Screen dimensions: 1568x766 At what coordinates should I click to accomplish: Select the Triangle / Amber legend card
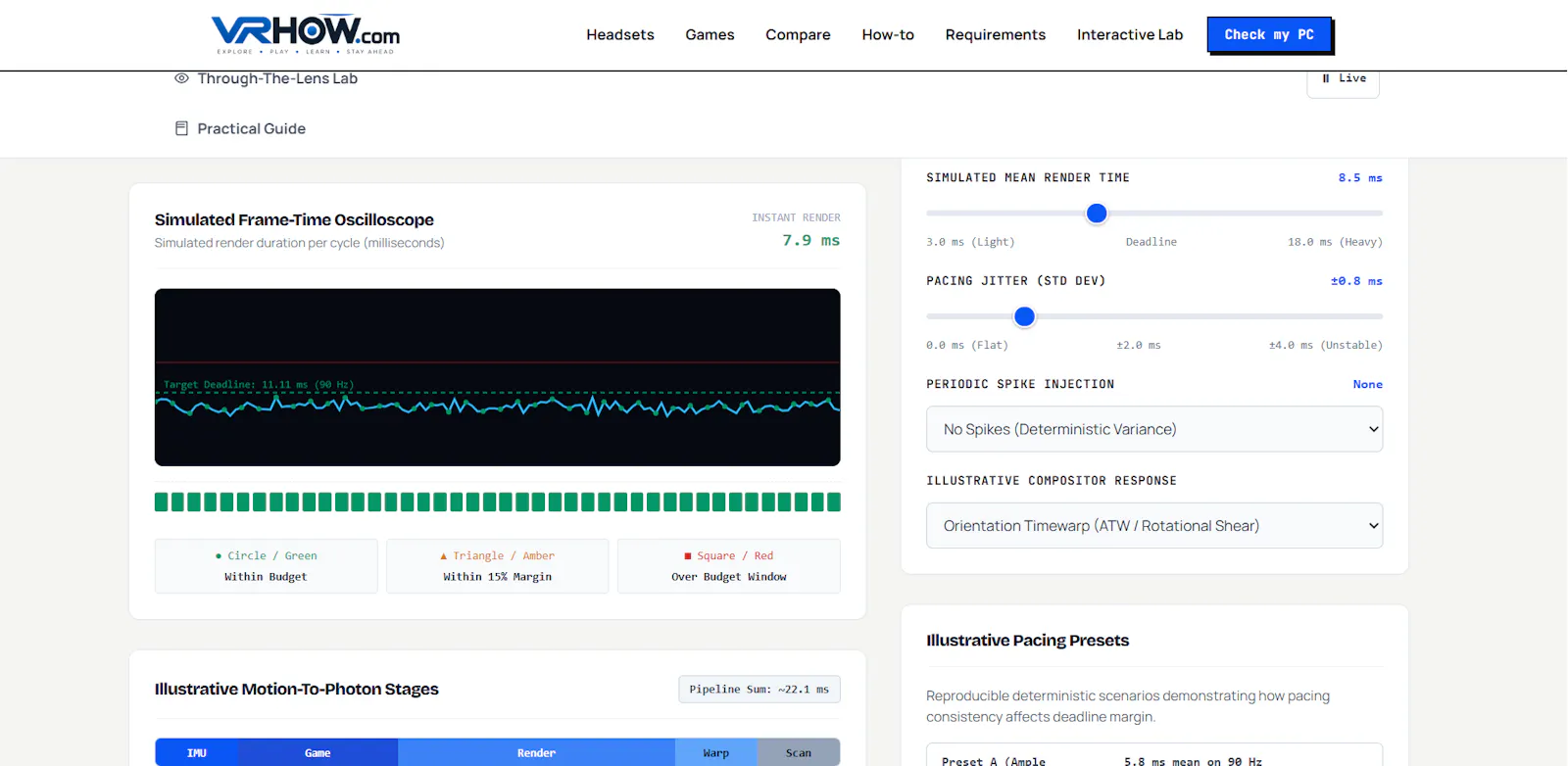pyautogui.click(x=497, y=566)
